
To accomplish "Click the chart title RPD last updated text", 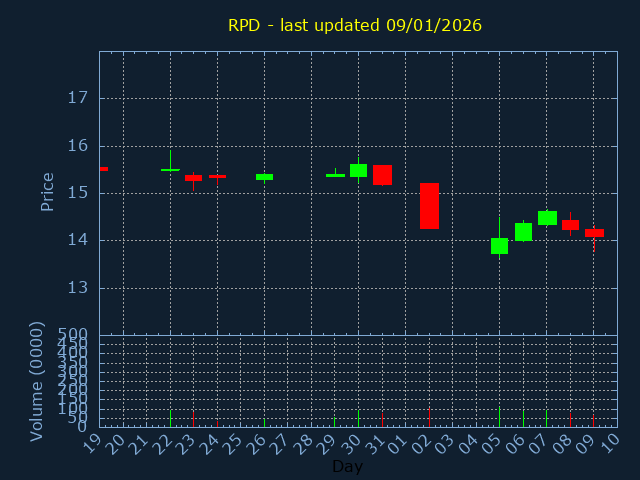I will coord(355,25).
